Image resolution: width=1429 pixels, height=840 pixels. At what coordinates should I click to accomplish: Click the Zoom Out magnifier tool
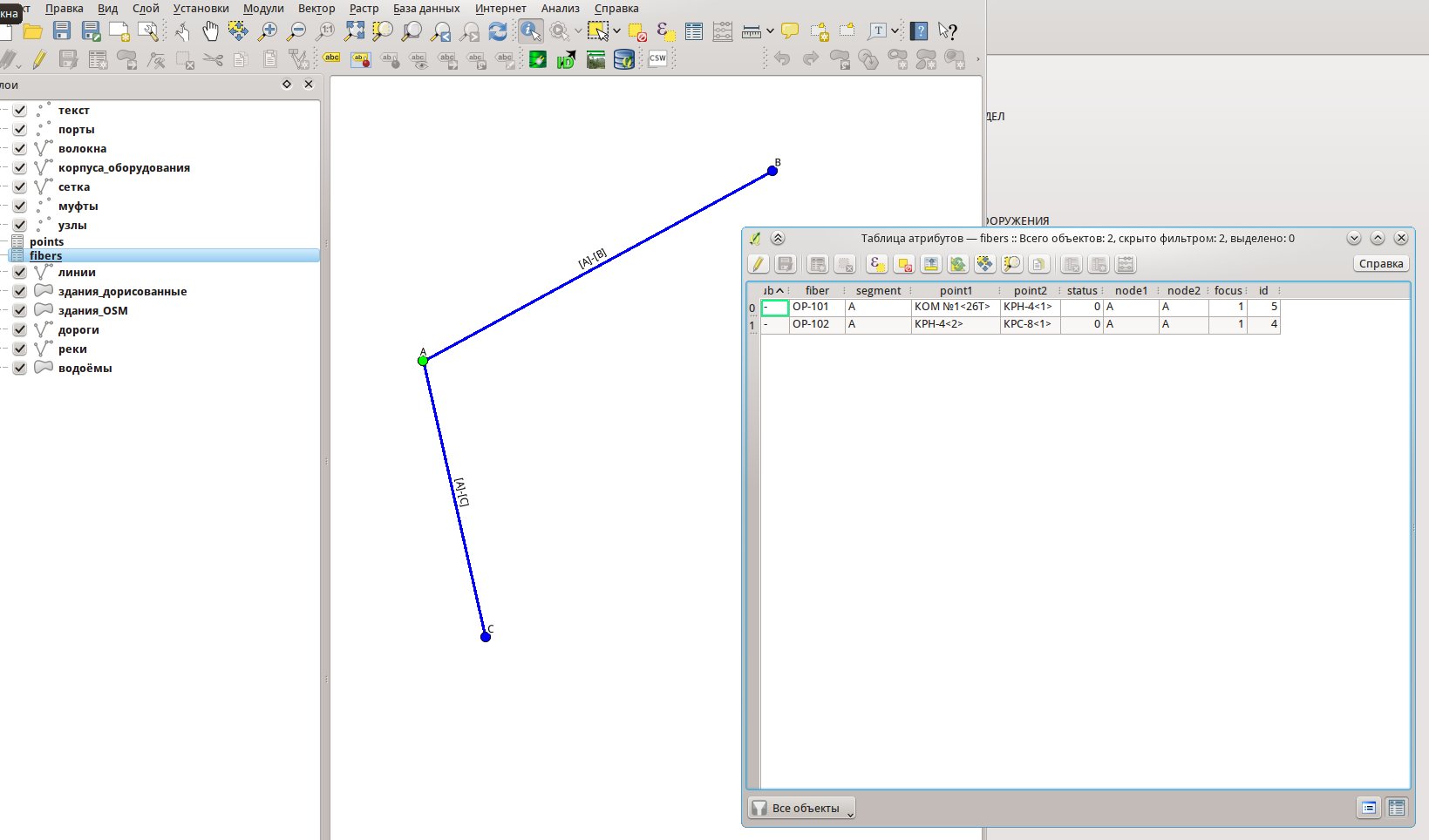pos(296,31)
